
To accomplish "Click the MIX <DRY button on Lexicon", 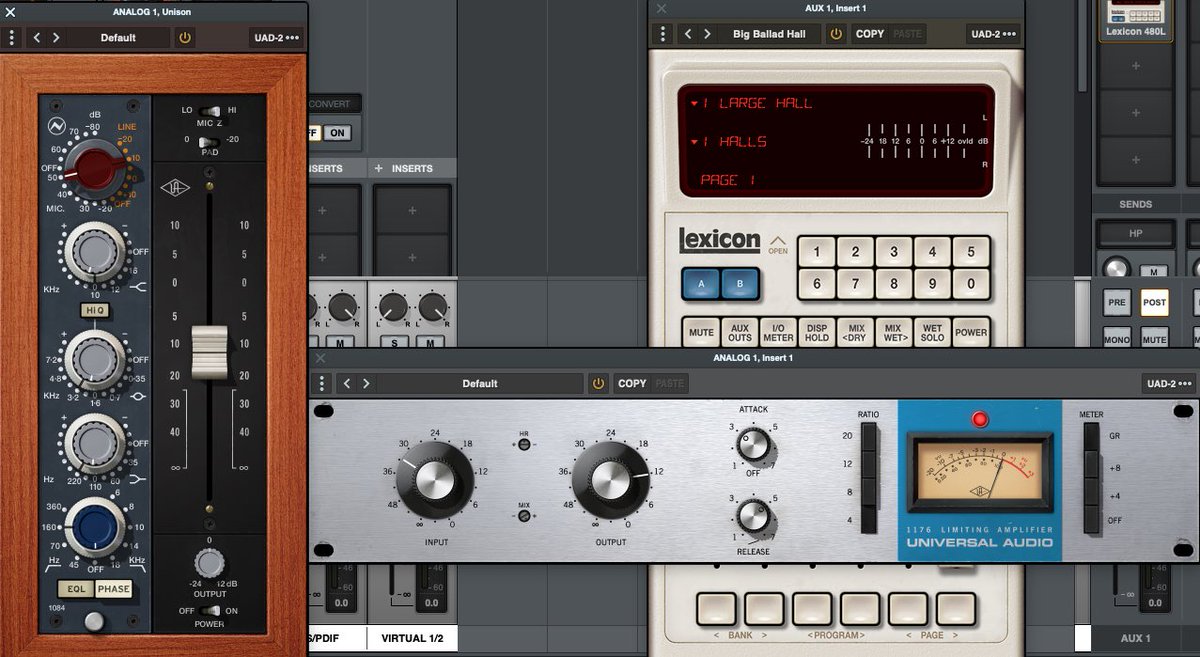I will [855, 332].
